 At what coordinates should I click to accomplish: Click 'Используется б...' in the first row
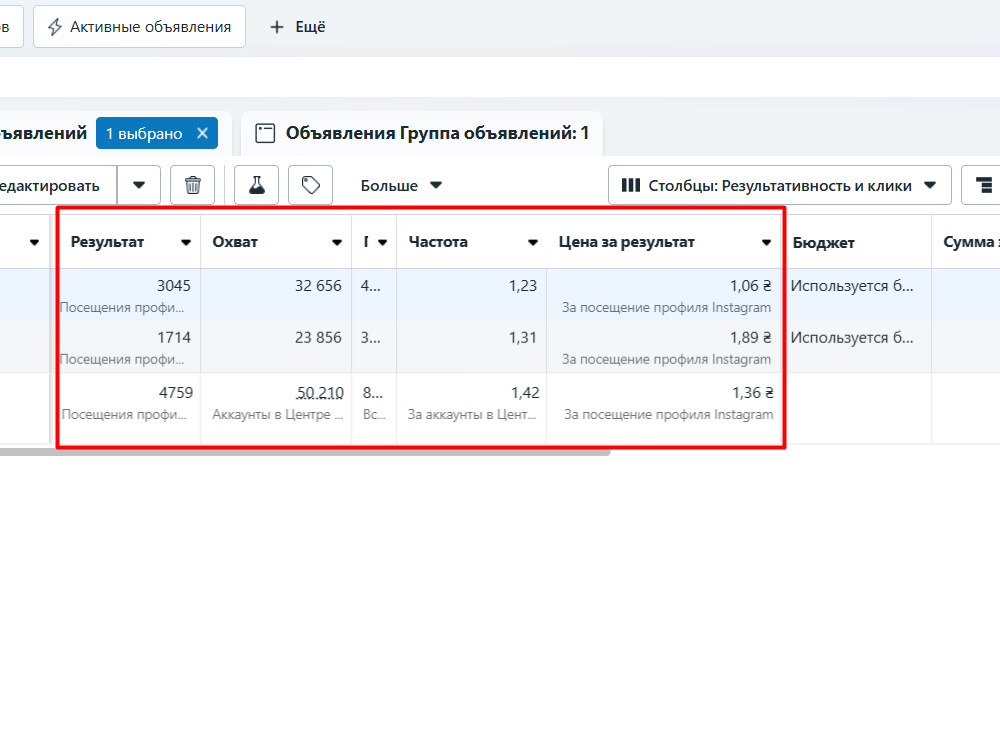[x=852, y=286]
